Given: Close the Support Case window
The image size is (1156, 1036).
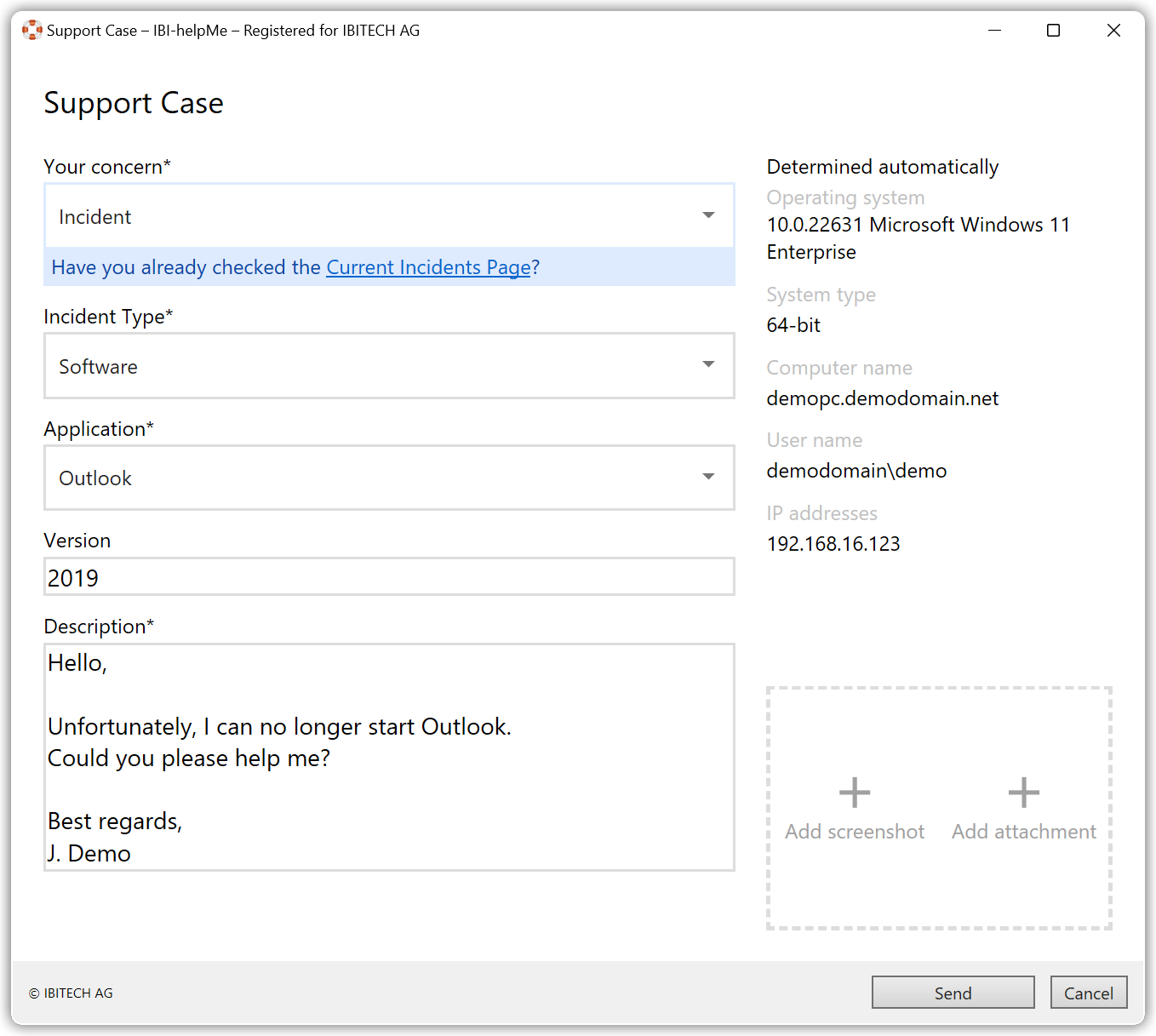Looking at the screenshot, I should click(x=1113, y=31).
